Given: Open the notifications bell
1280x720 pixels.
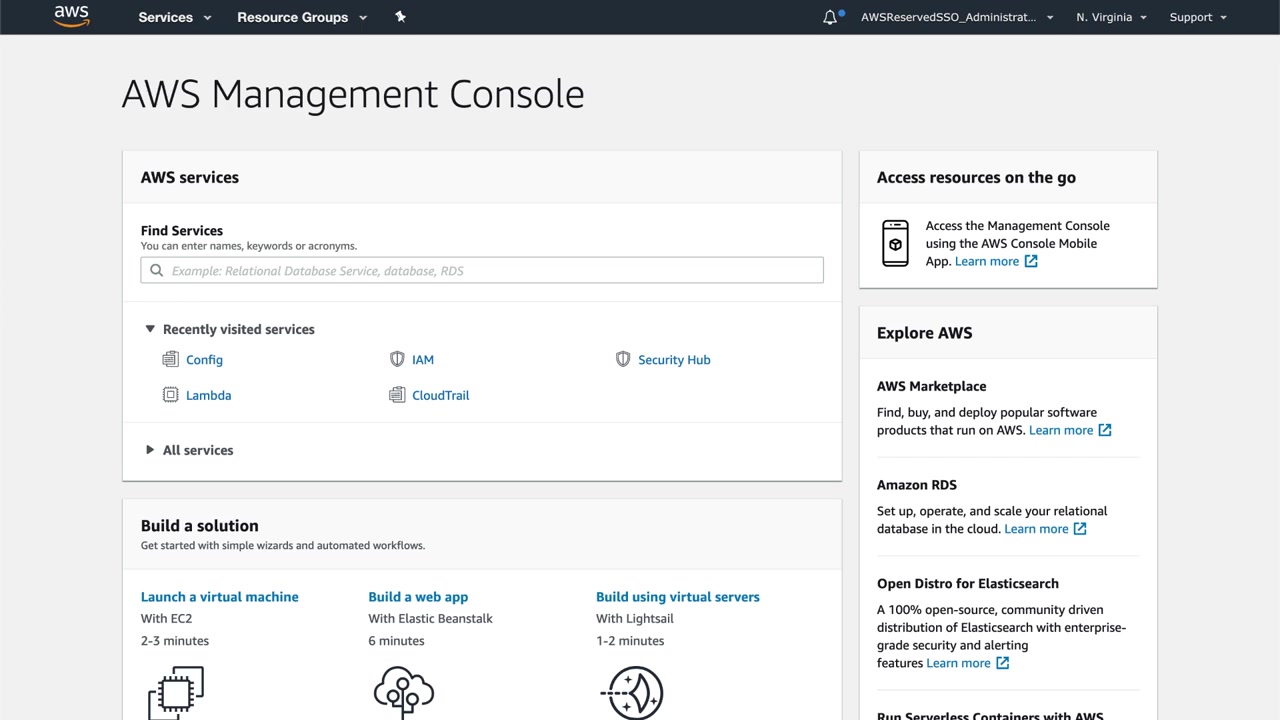Looking at the screenshot, I should coord(830,17).
